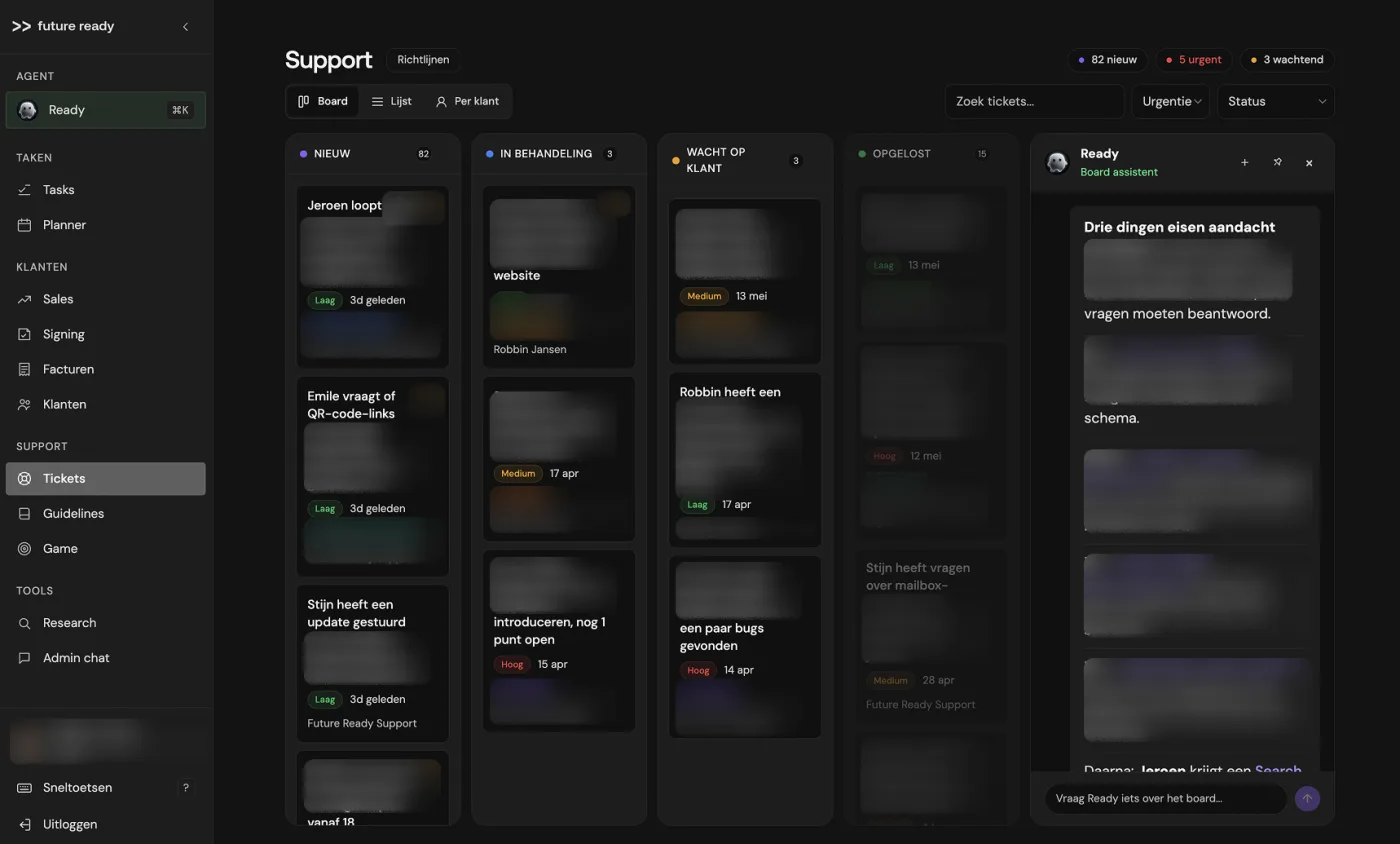Open the Stijn heeft een update gestuurd ticket
Viewport: 1400px width, 844px height.
[x=373, y=663]
